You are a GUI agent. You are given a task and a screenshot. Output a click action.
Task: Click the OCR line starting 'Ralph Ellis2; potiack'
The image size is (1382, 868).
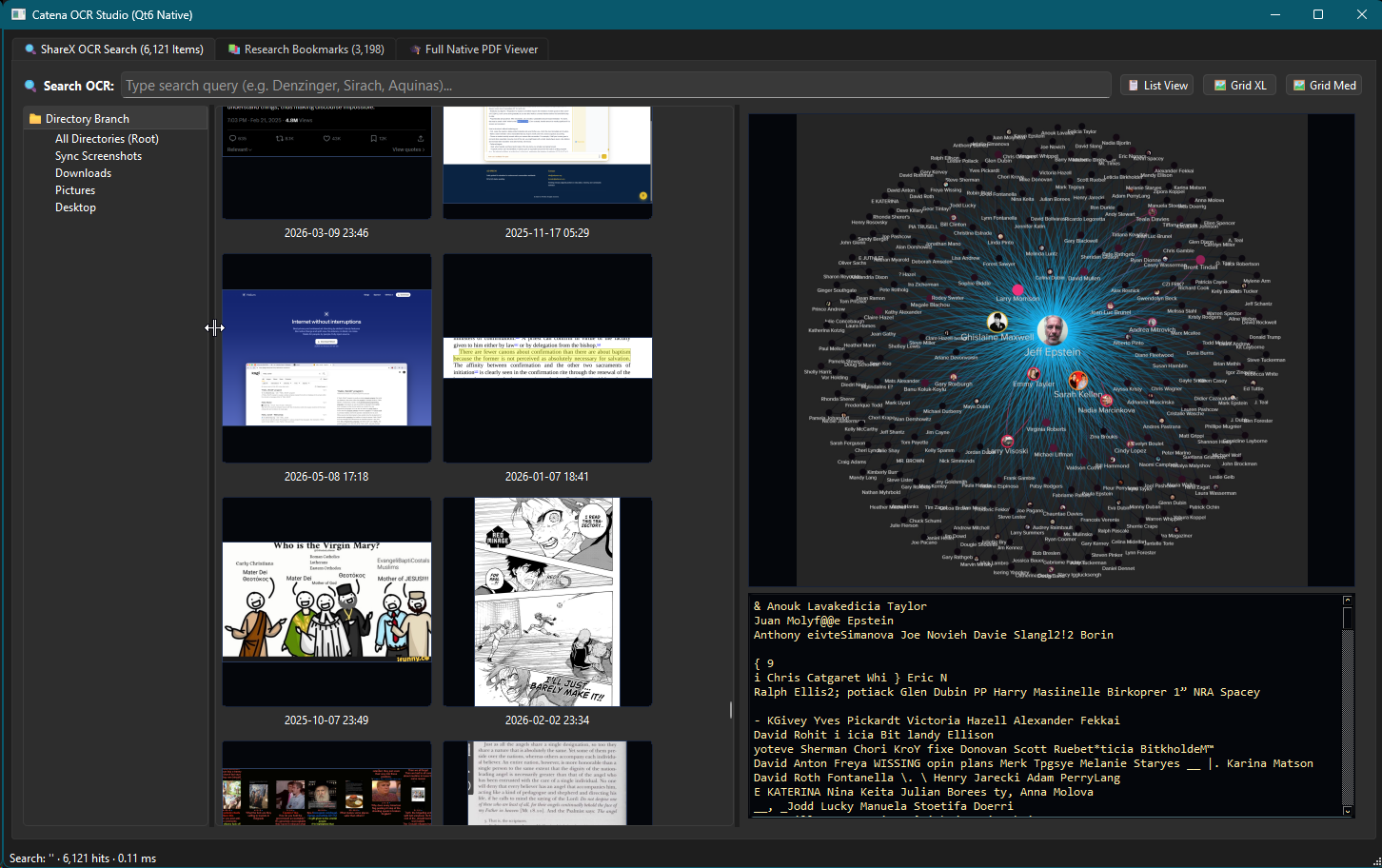point(1007,692)
